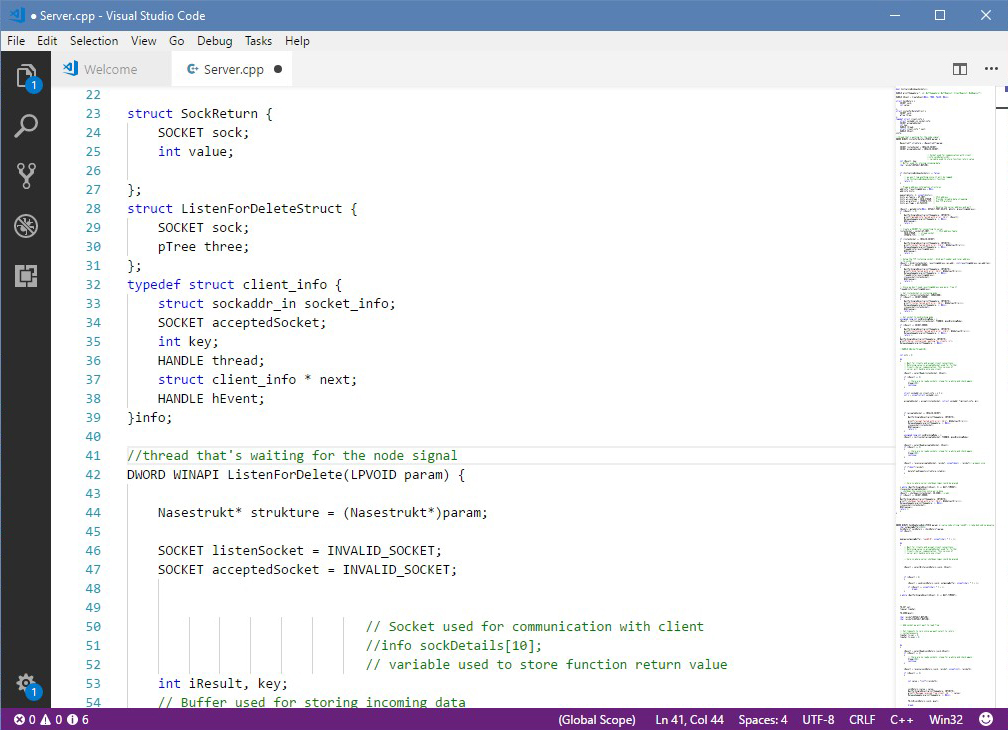Screen dimensions: 1008x730
Task: Switch to the Welcome tab
Action: [110, 69]
